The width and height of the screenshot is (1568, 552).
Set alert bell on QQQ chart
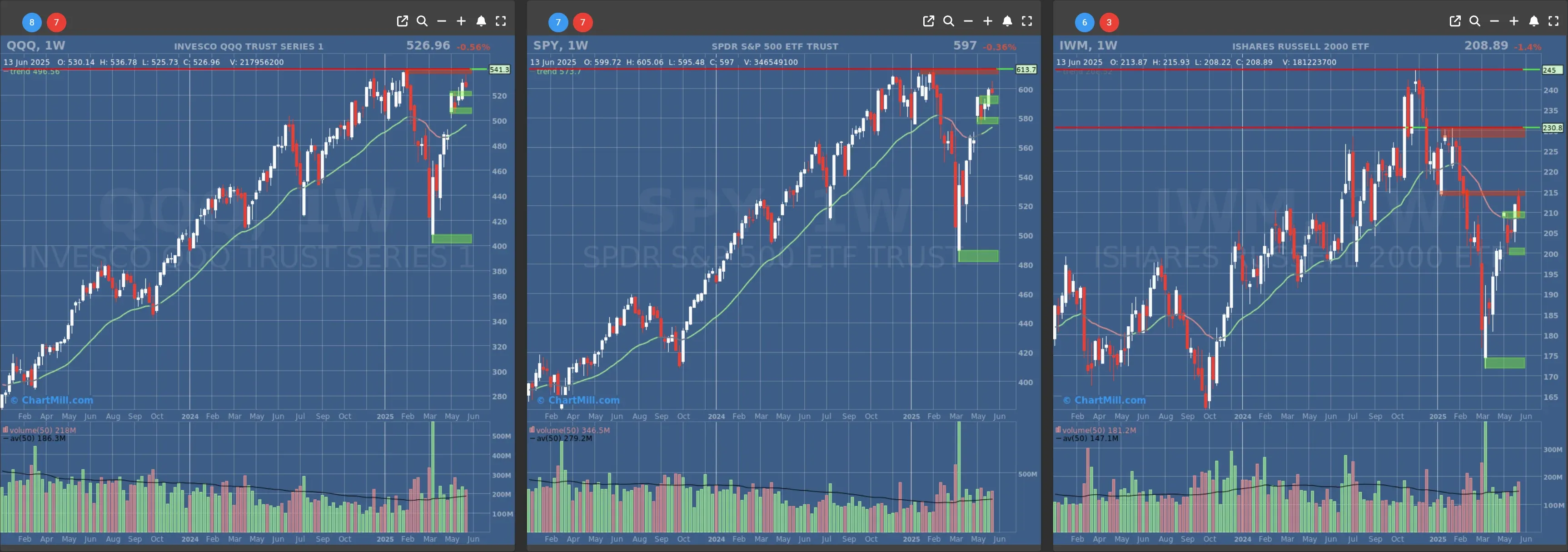(481, 21)
